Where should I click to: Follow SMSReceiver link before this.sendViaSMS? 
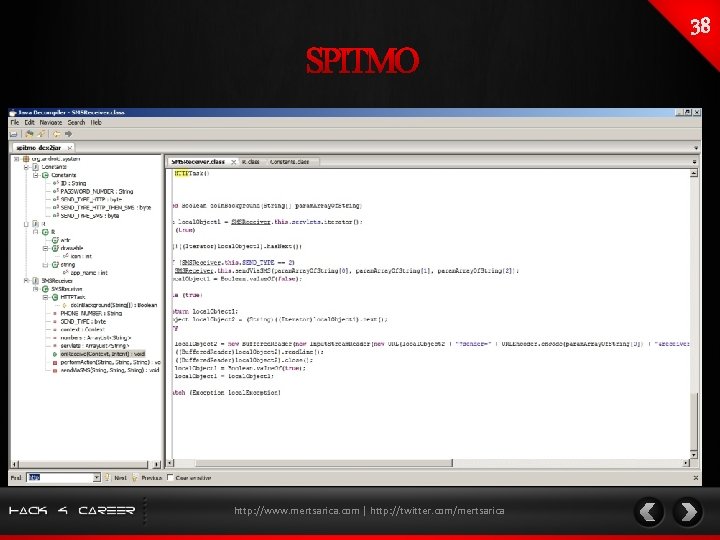[x=195, y=271]
